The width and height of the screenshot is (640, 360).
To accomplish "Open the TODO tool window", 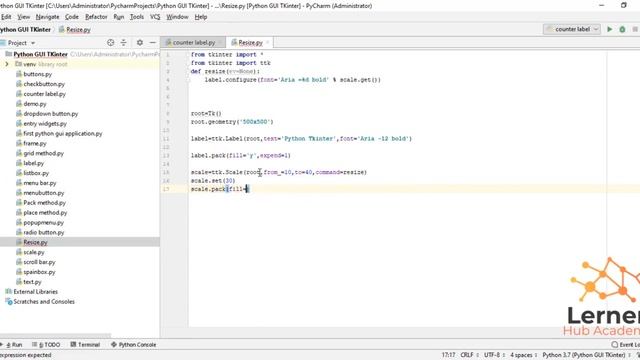I will pos(46,344).
